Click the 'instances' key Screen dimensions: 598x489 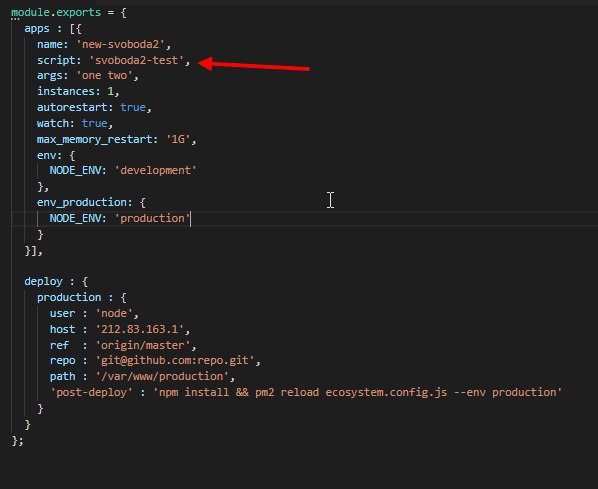click(x=66, y=92)
